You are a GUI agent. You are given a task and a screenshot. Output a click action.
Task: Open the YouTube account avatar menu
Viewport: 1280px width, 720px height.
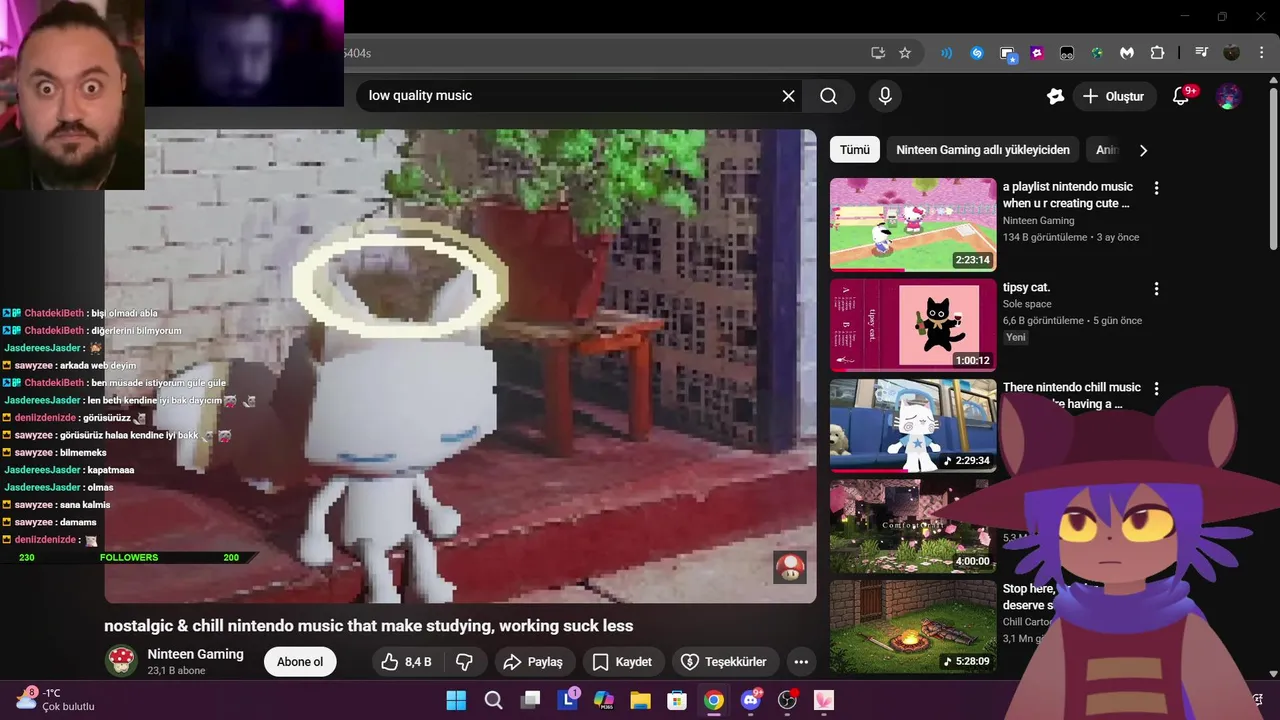click(1229, 96)
